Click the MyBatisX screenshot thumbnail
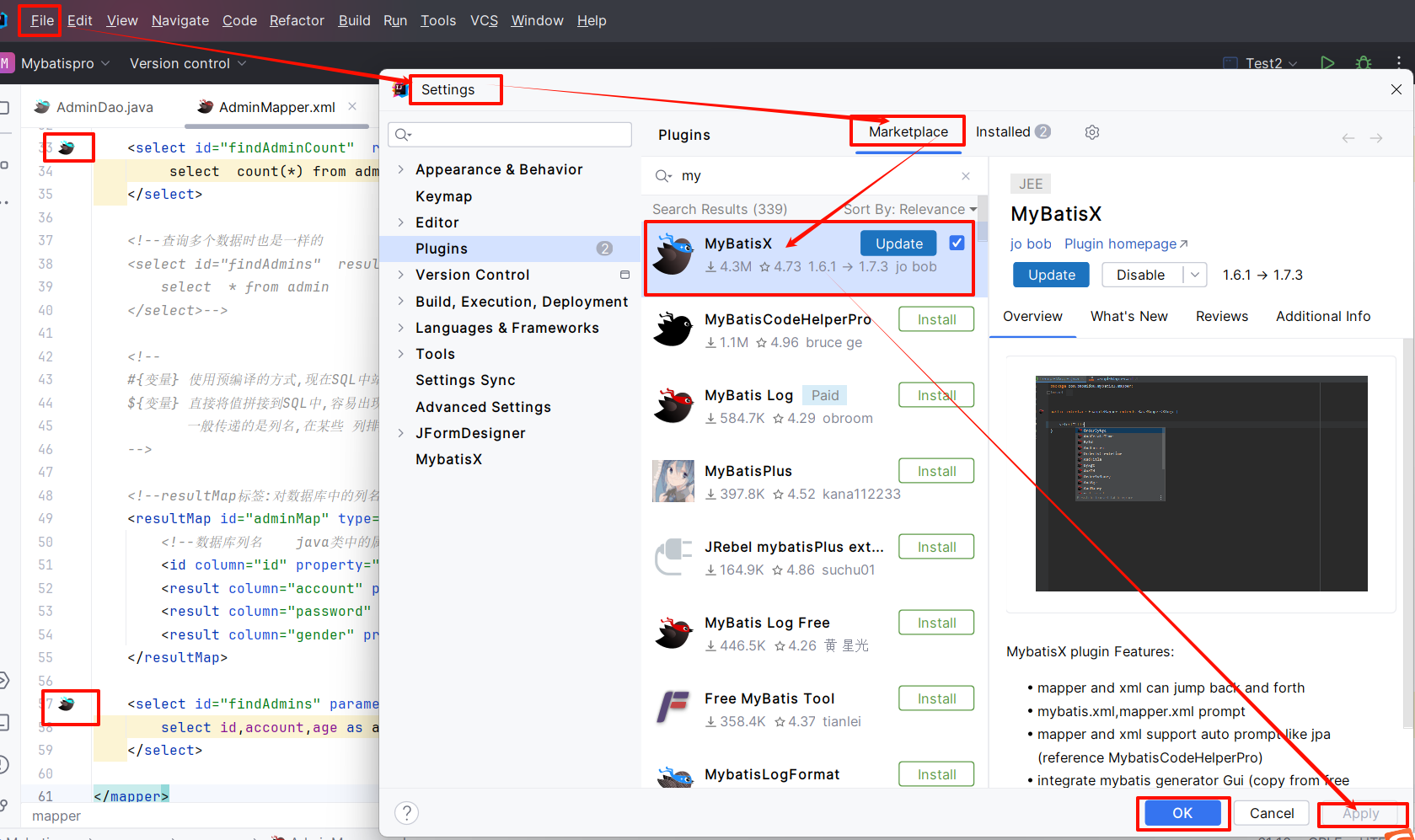 [x=1201, y=484]
